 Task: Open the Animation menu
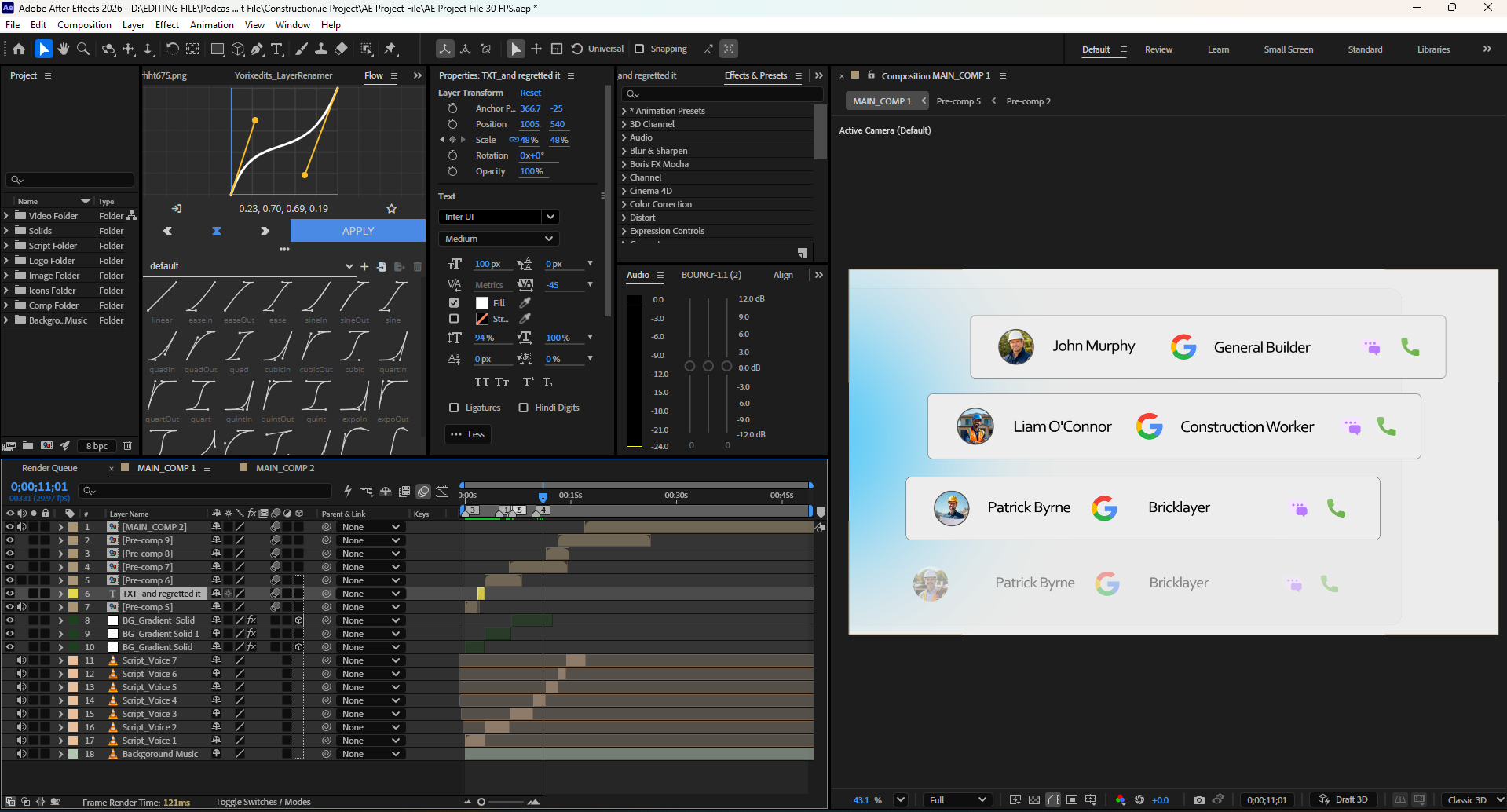coord(212,25)
